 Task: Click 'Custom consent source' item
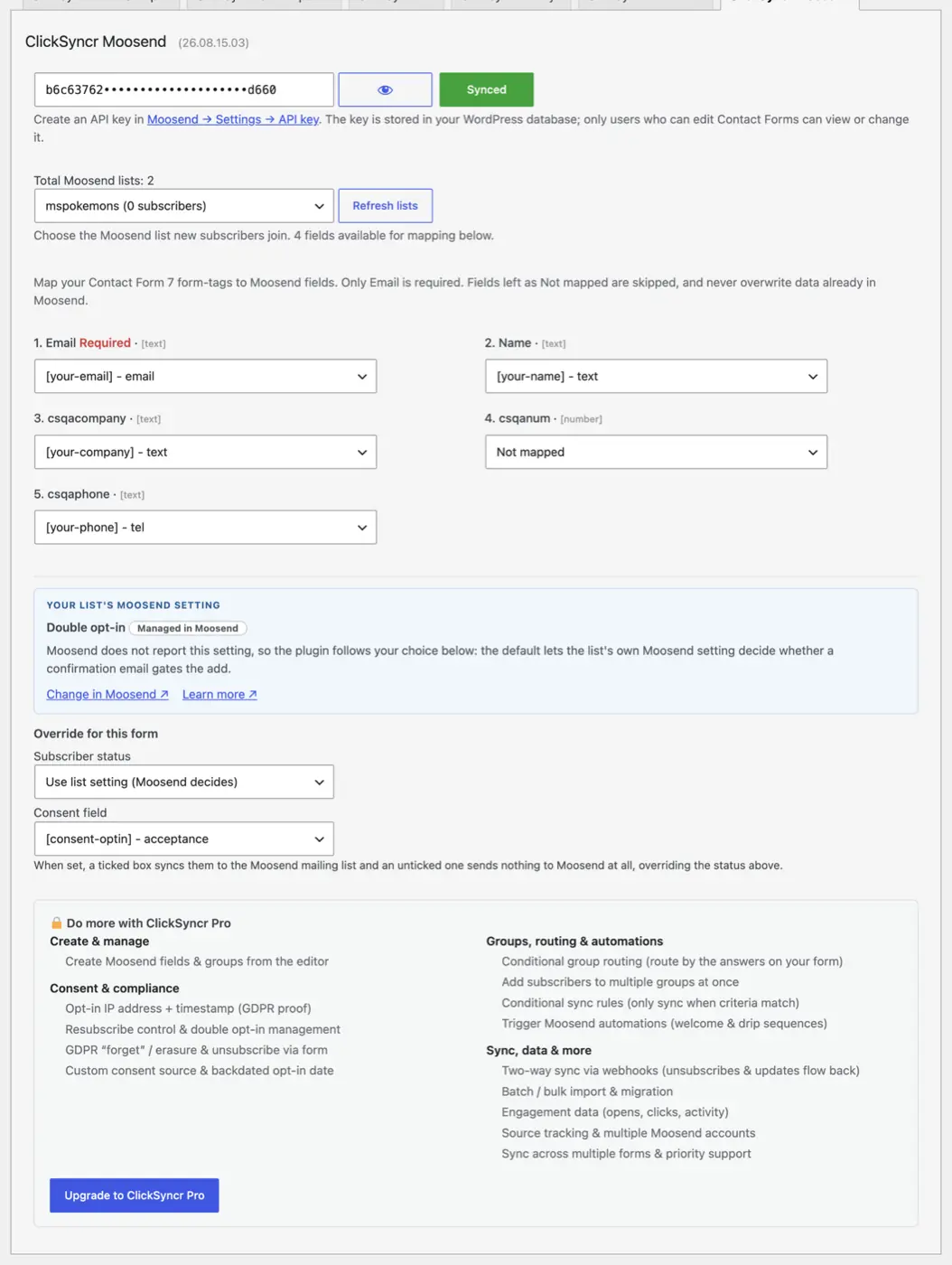(x=200, y=1071)
